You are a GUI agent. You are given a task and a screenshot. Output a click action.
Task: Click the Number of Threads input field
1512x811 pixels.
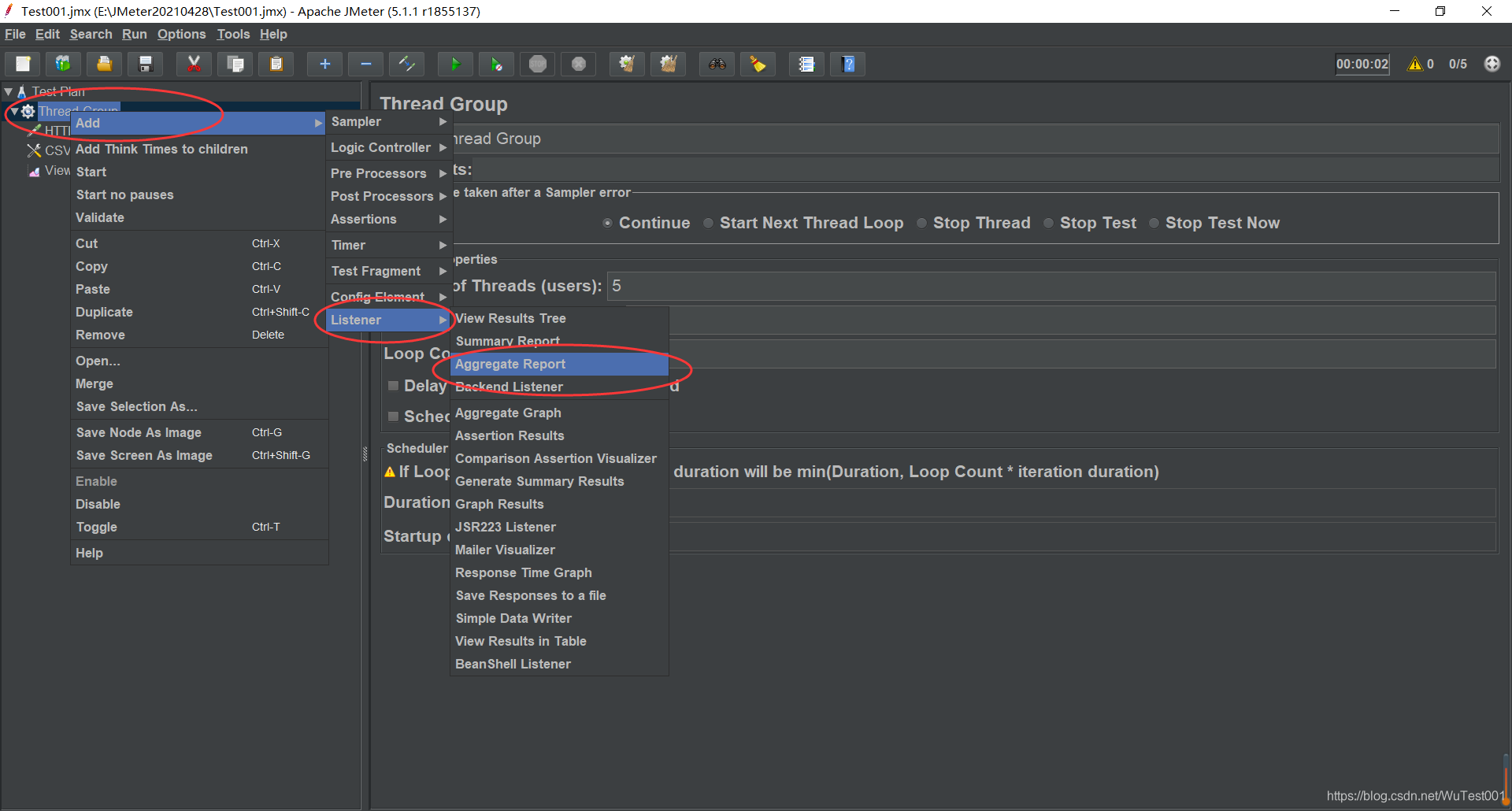coord(1051,286)
